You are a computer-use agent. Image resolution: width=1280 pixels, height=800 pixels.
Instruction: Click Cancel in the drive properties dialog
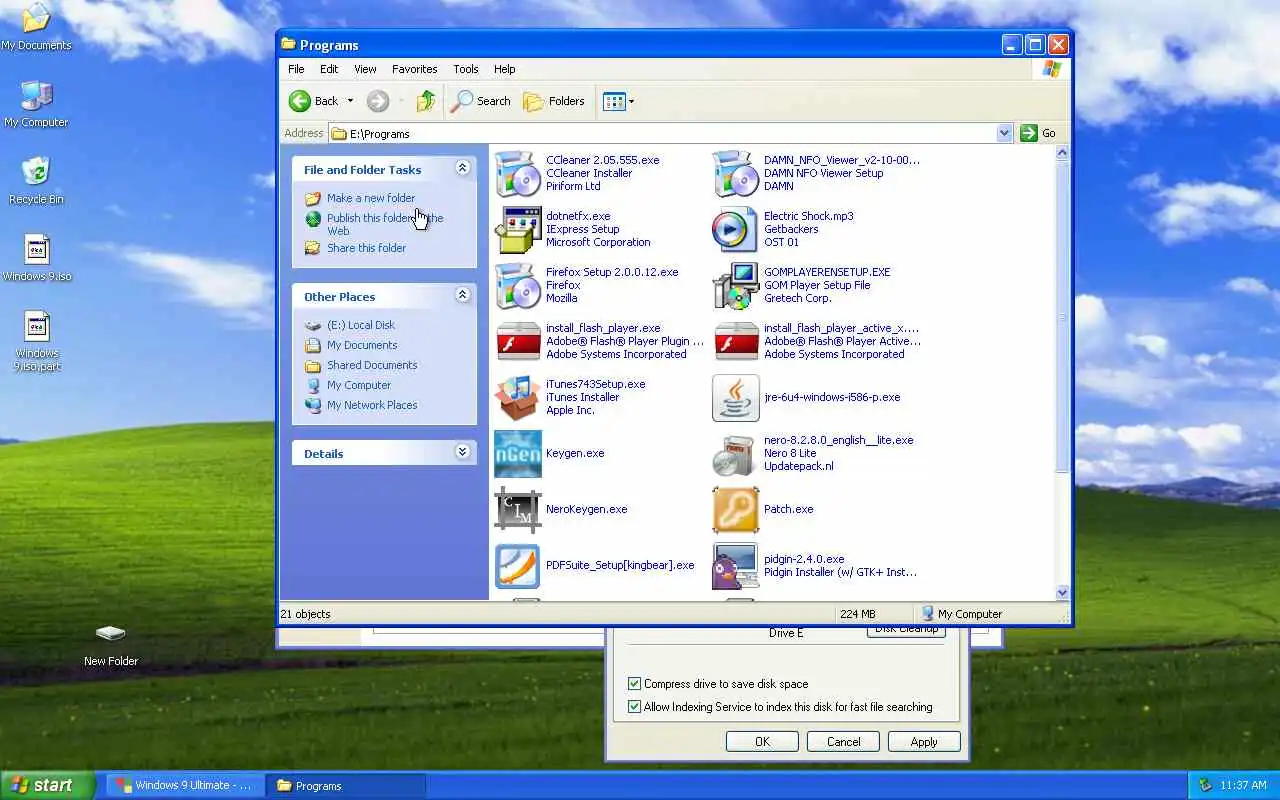click(843, 742)
